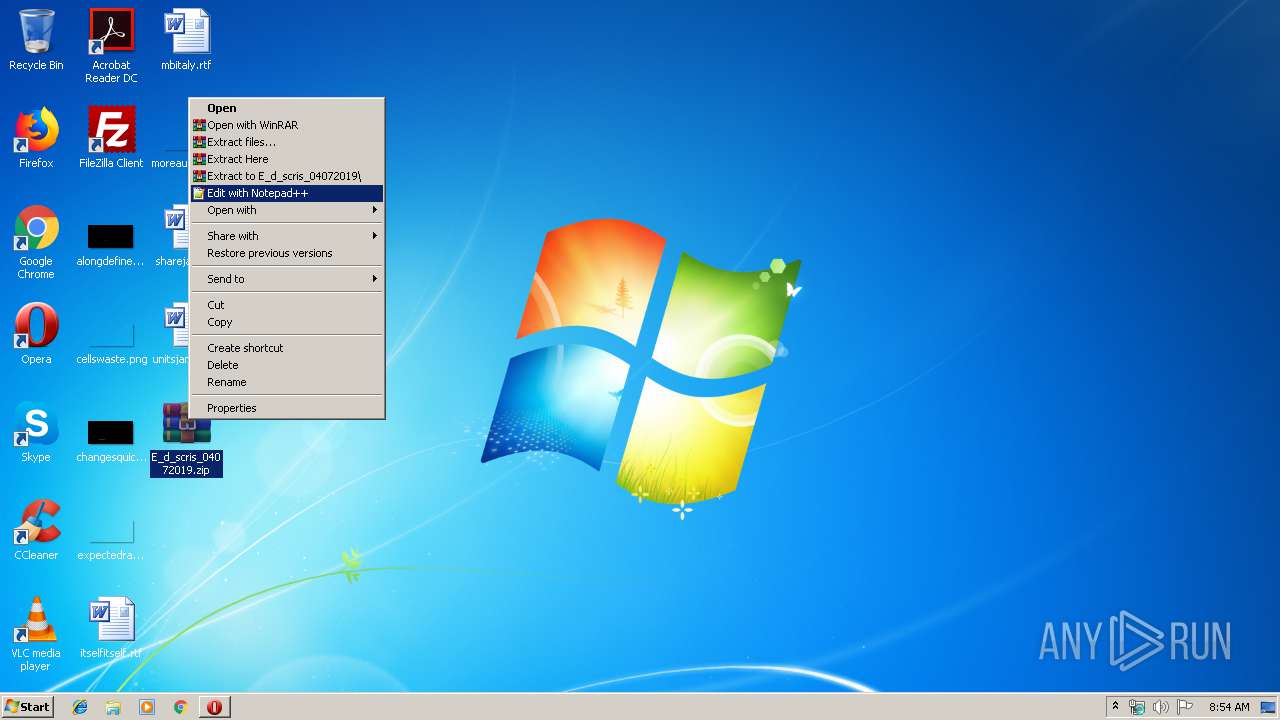
Task: Choose Open with WinRAR
Action: (x=287, y=125)
